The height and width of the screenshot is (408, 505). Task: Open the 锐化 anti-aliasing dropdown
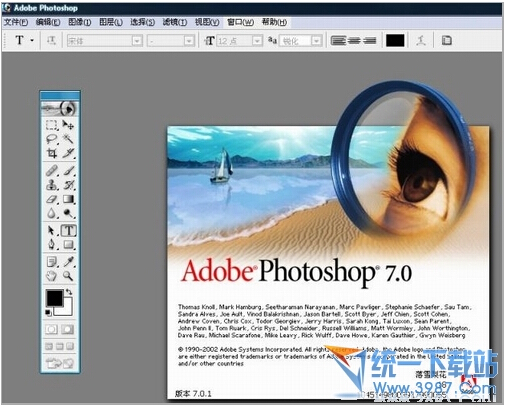(x=316, y=41)
